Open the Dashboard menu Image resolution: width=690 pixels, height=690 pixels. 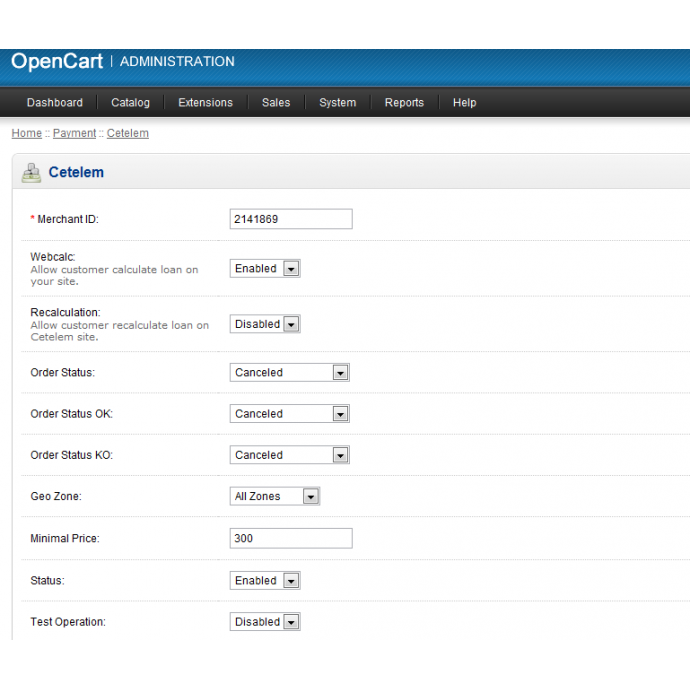pyautogui.click(x=55, y=103)
